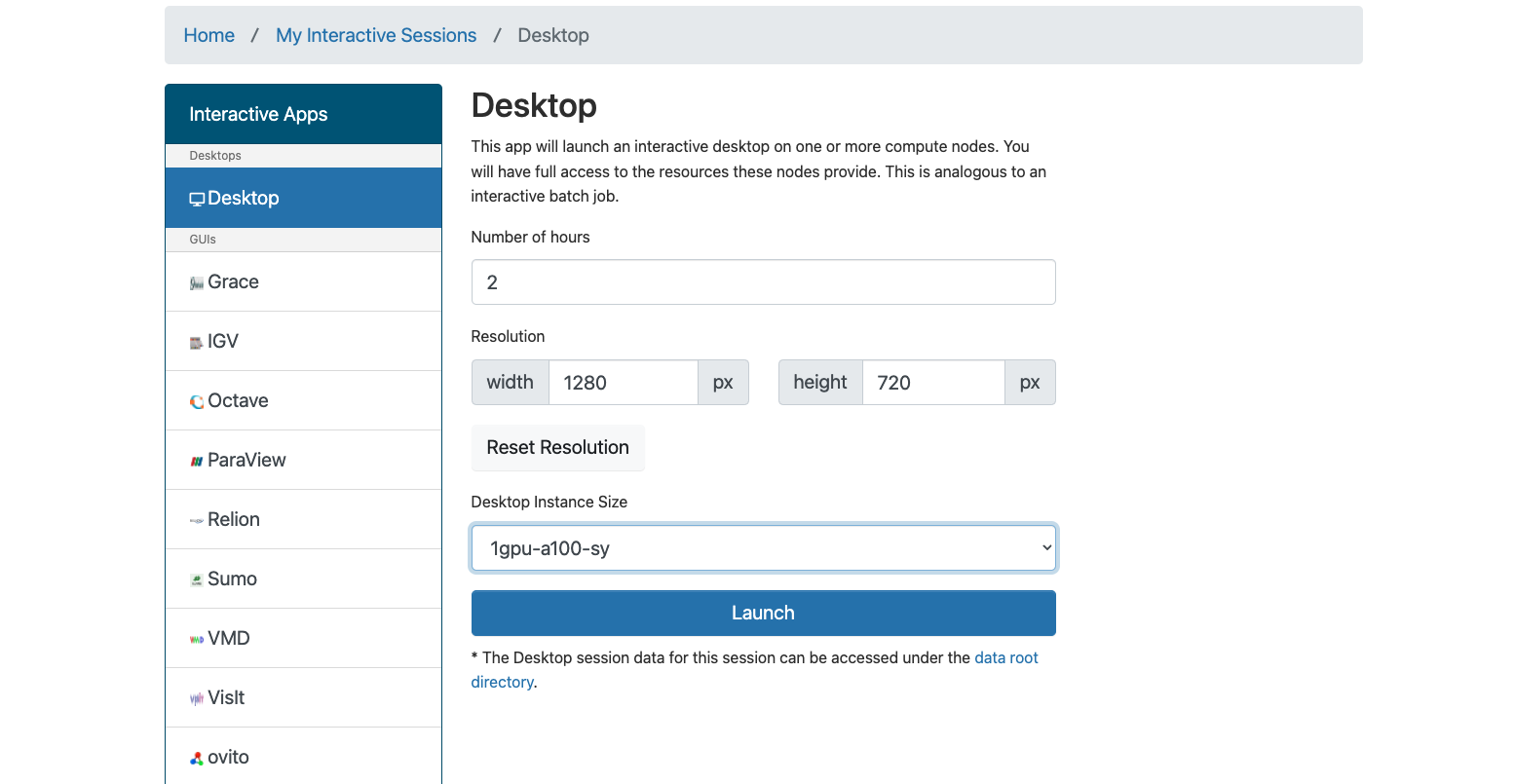Click the 'Desktop Instance Size' label
Image resolution: width=1515 pixels, height=784 pixels.
click(x=549, y=502)
